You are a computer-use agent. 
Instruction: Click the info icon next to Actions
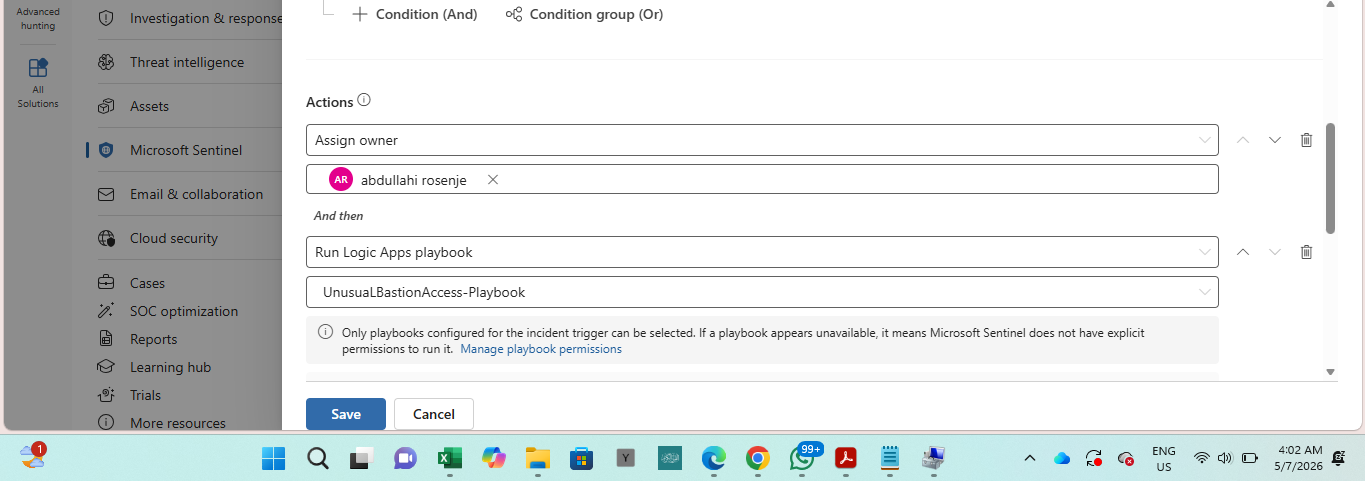[364, 101]
